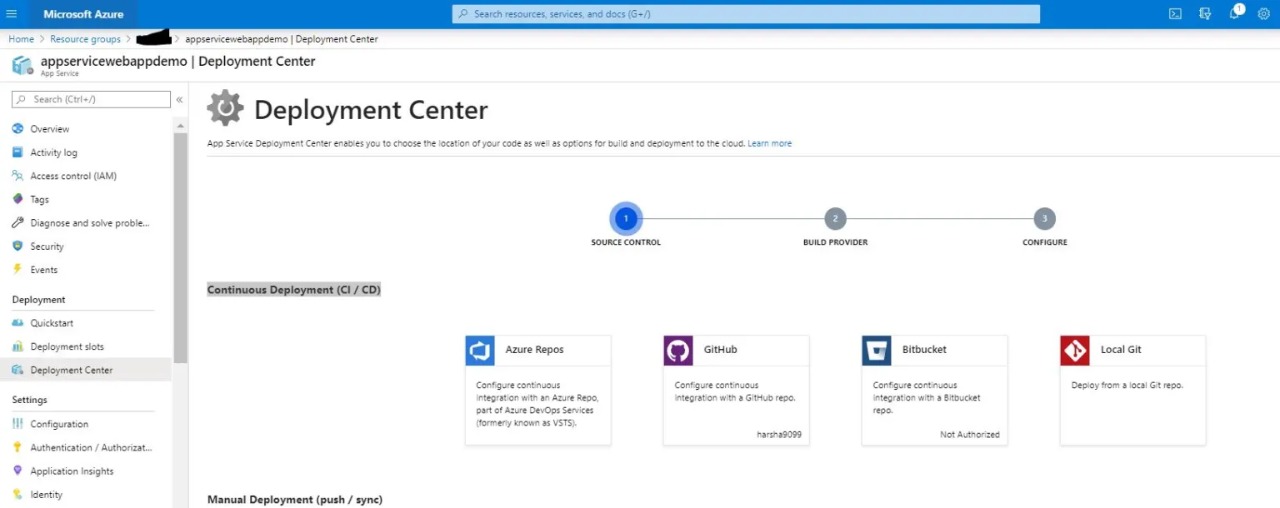
Task: Click step 3 Configure marker
Action: pyautogui.click(x=1045, y=218)
